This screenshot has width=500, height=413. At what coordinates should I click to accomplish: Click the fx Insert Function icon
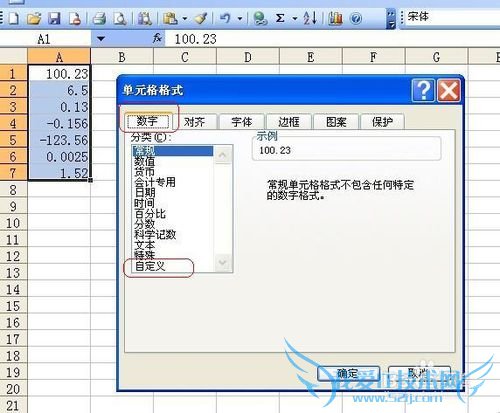(157, 39)
